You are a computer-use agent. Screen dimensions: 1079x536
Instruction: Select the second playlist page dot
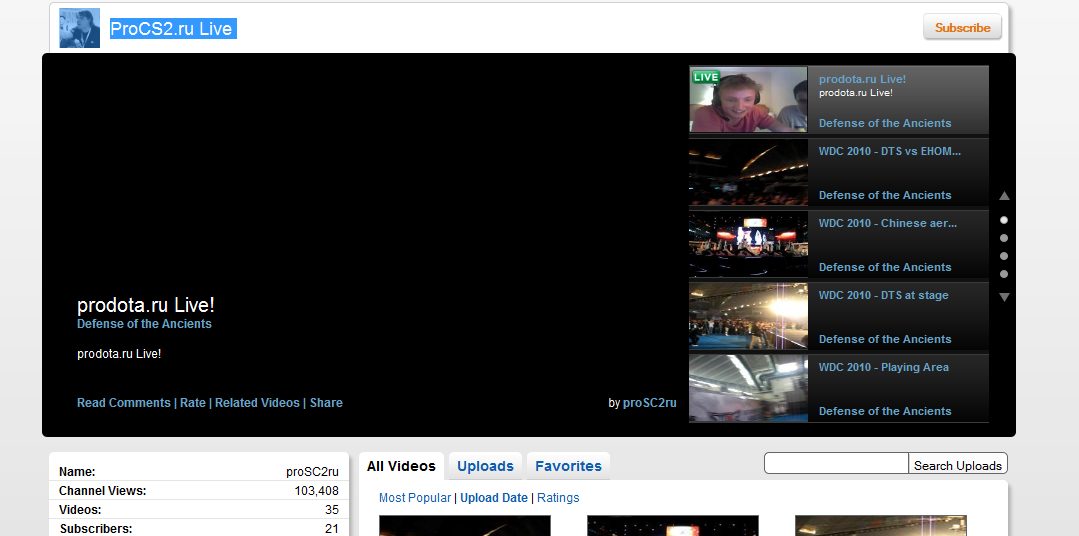coord(1004,238)
